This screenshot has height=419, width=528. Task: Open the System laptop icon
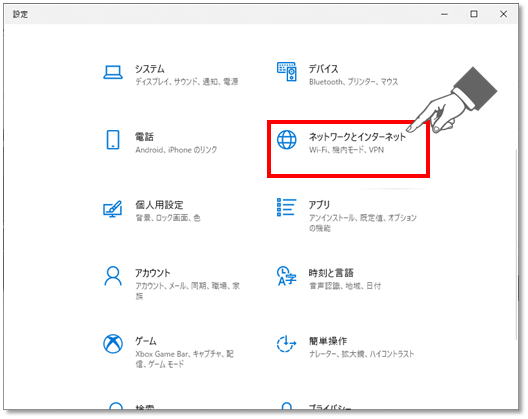(113, 72)
